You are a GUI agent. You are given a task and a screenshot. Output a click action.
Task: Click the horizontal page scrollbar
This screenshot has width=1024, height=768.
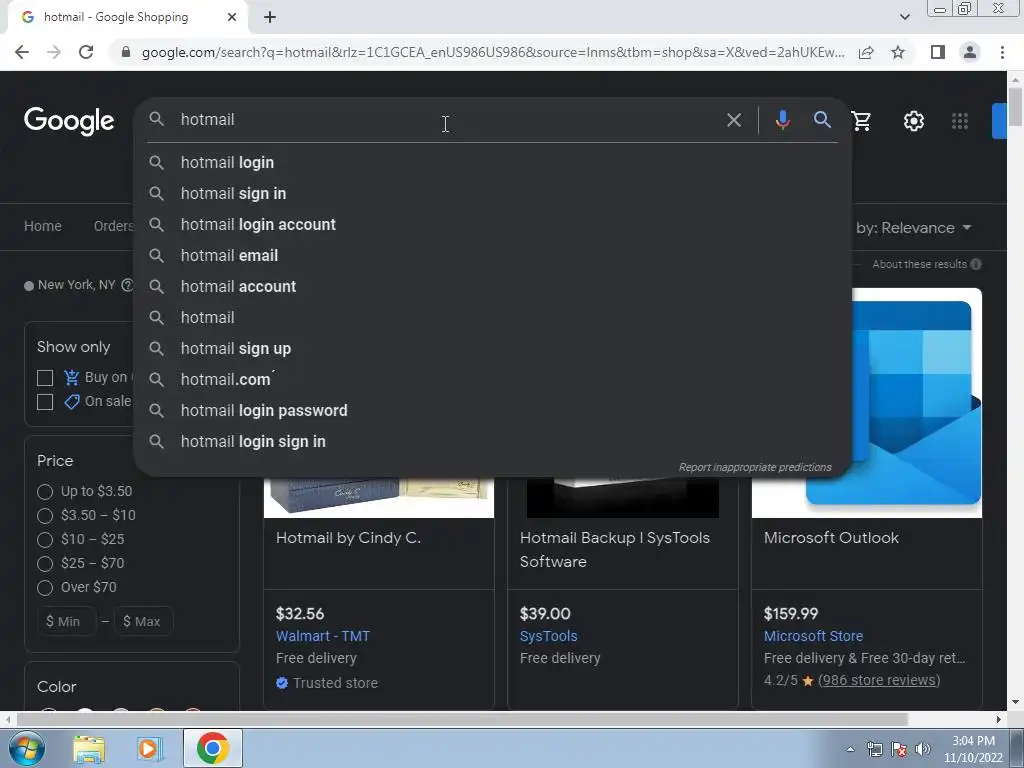click(x=462, y=720)
